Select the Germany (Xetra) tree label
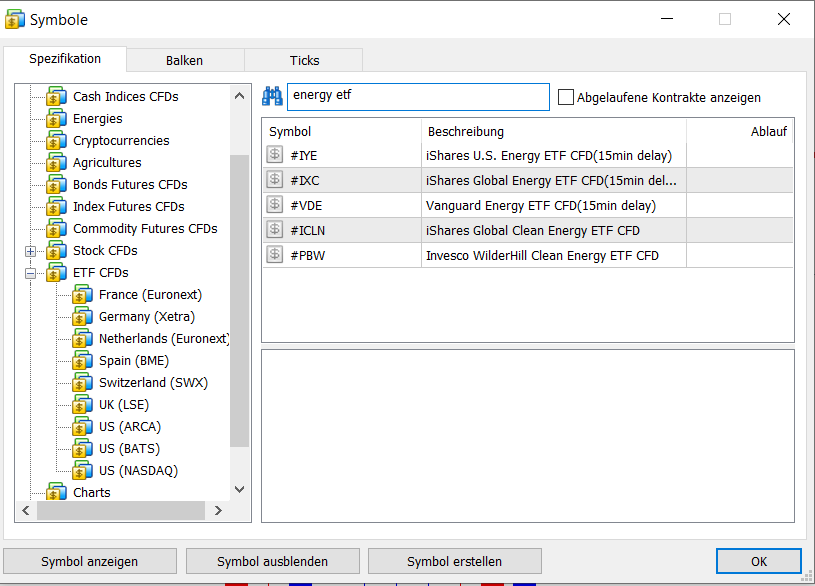Screen dimensions: 815x586 click(x=147, y=317)
